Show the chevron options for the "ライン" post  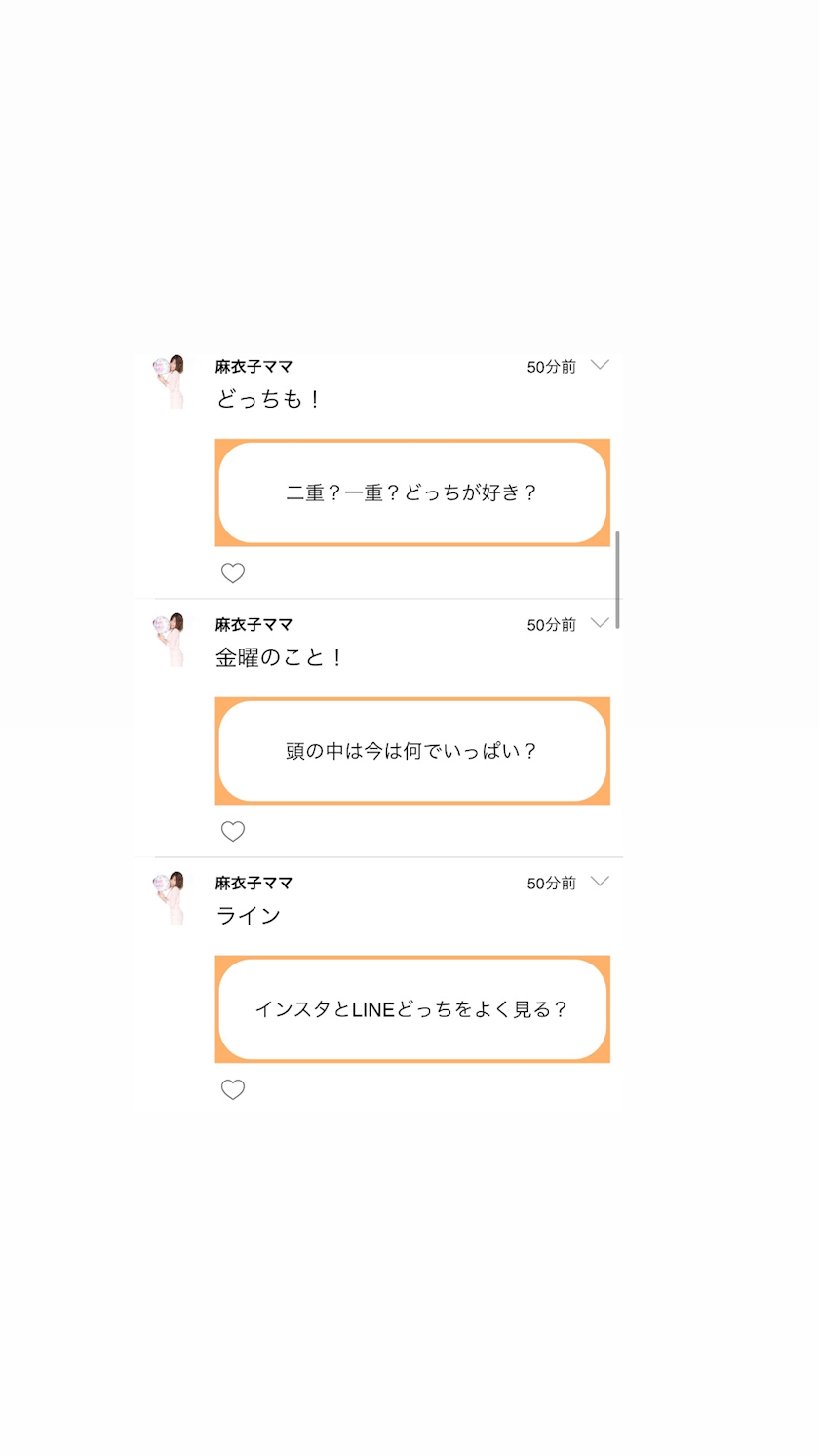[x=600, y=882]
